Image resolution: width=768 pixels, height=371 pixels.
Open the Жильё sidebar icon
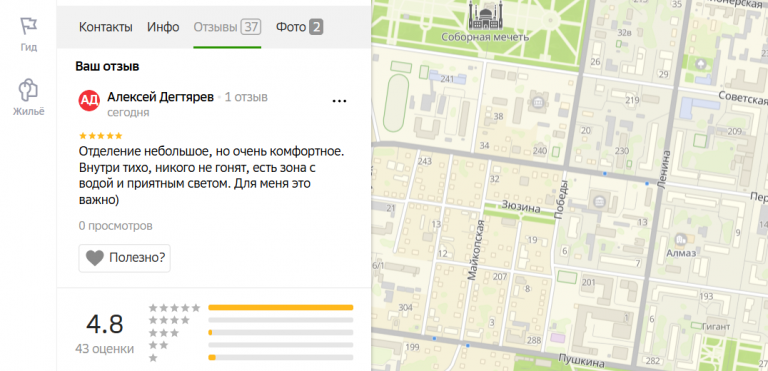click(x=28, y=90)
